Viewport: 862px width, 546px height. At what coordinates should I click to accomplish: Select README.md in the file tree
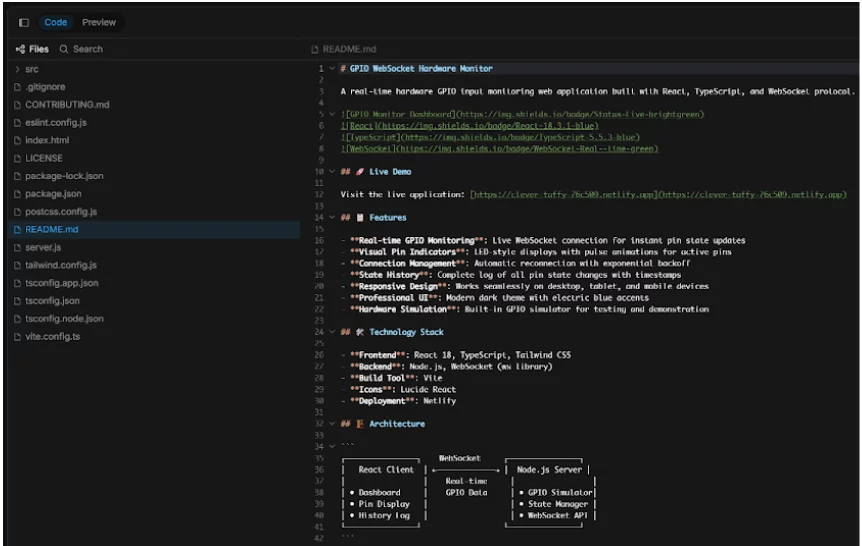click(154, 229)
